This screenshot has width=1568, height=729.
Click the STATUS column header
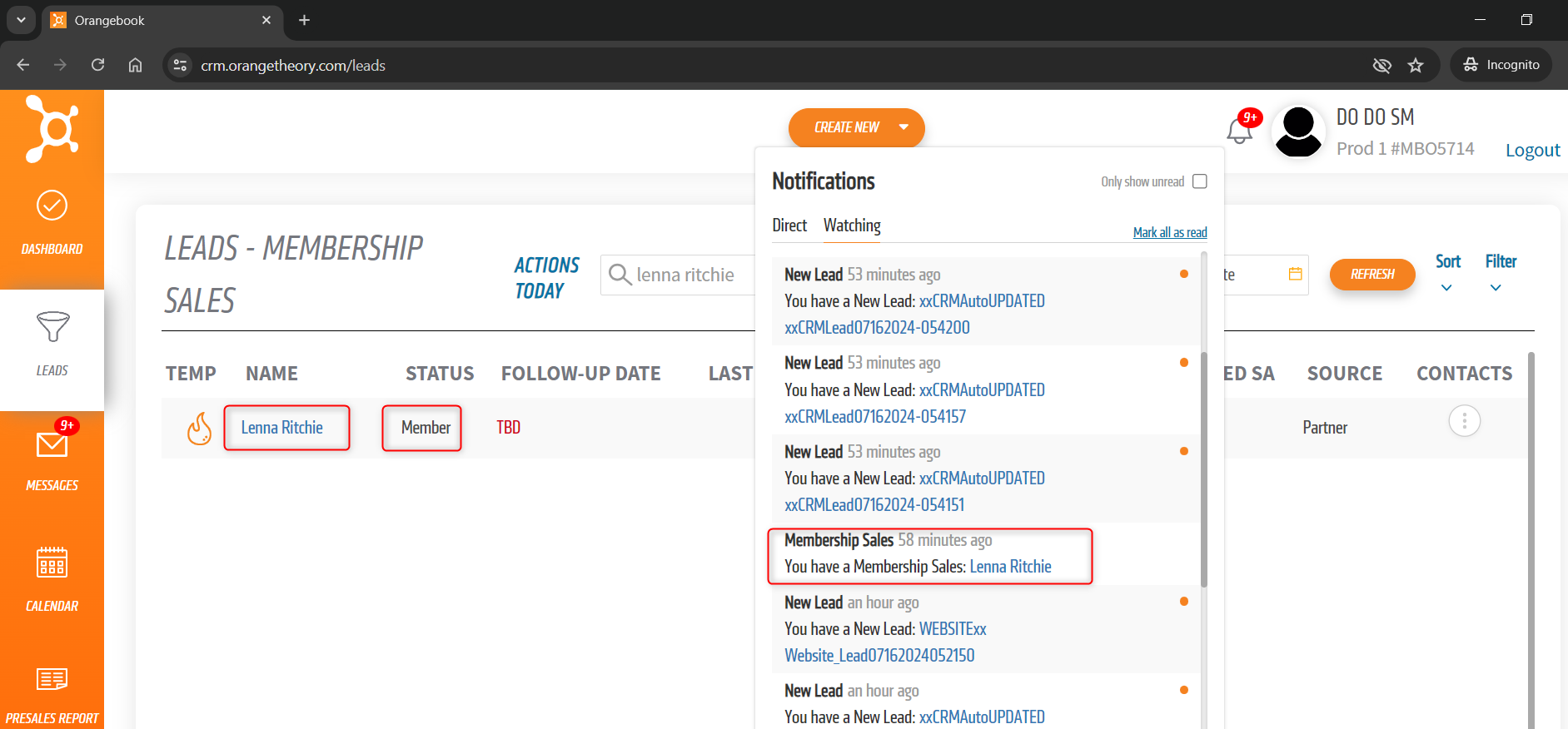pyautogui.click(x=440, y=374)
